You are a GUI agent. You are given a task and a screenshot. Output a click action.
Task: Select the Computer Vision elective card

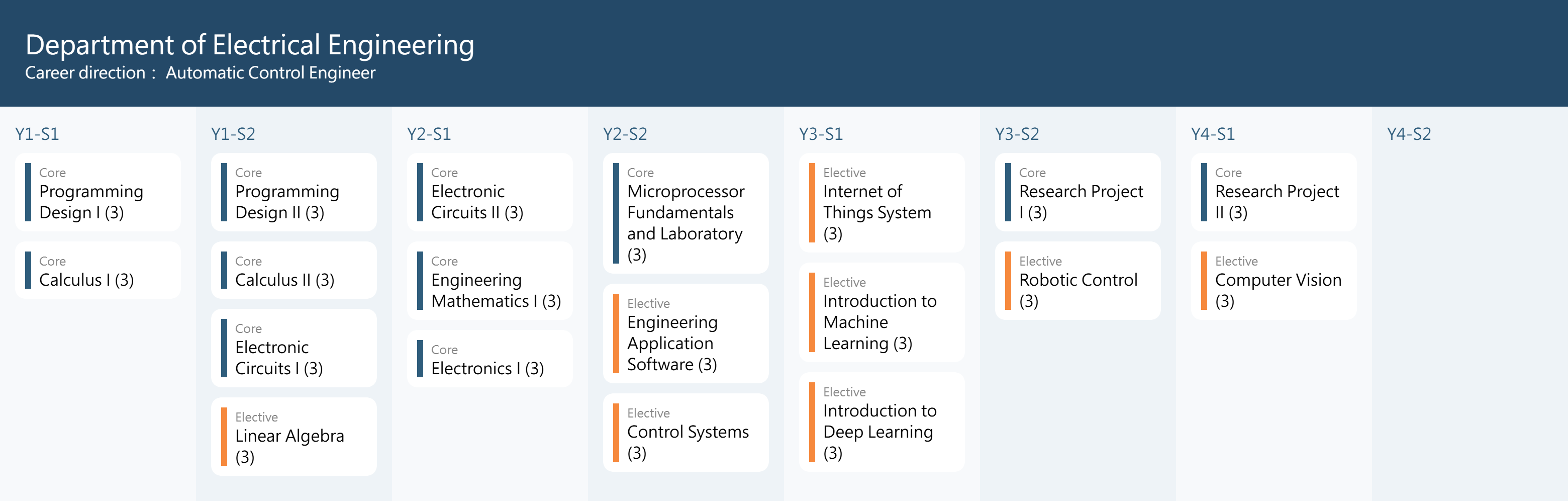[x=1273, y=280]
